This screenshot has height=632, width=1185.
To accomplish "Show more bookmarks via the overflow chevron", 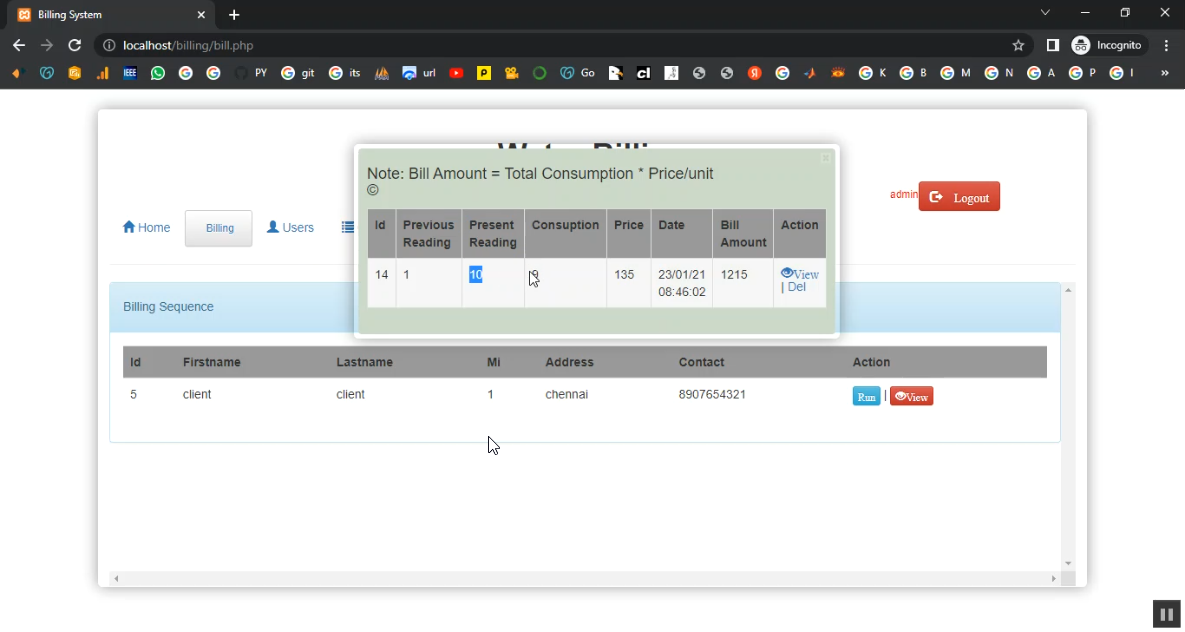I will click(x=1164, y=73).
